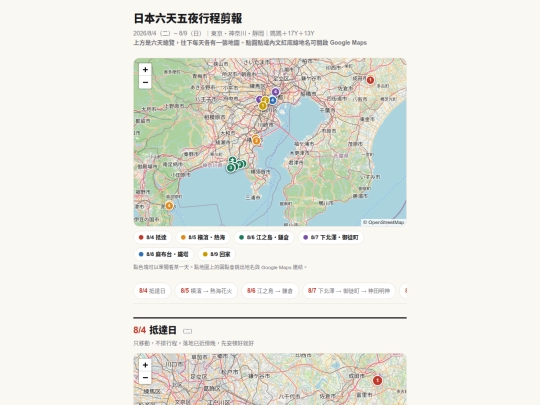
Task: Toggle the 8/4 抵達 red day filter
Action: point(152,237)
